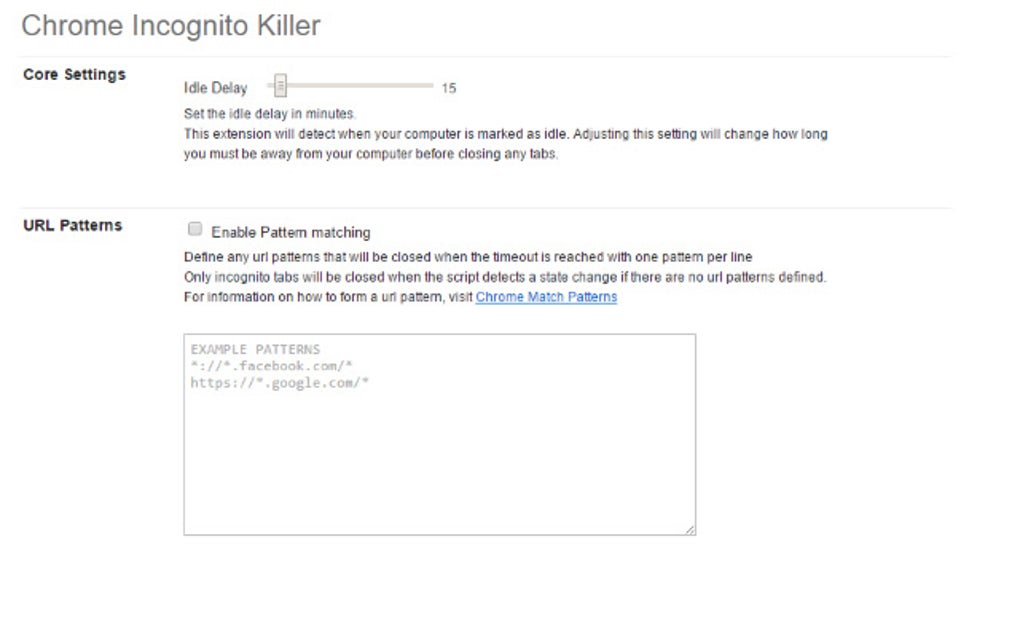Click the slider value showing 15
This screenshot has height=638, width=1020.
click(x=449, y=88)
